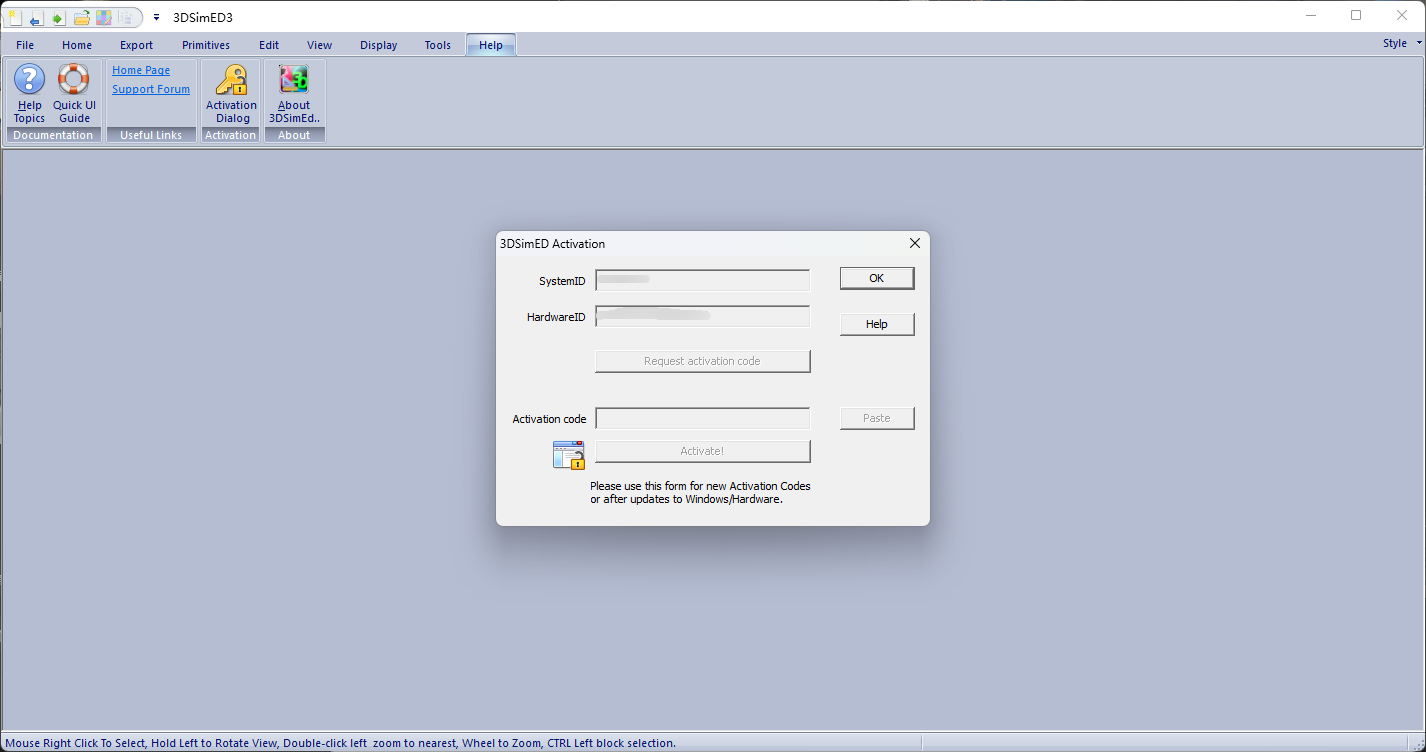Switch to the Home ribbon tab
The height and width of the screenshot is (752, 1426).
77,45
